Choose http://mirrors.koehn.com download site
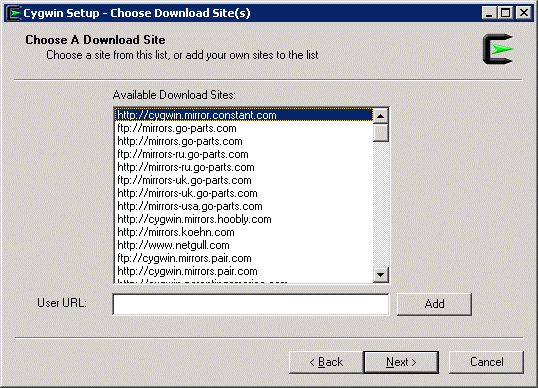Image resolution: width=538 pixels, height=388 pixels. point(244,233)
